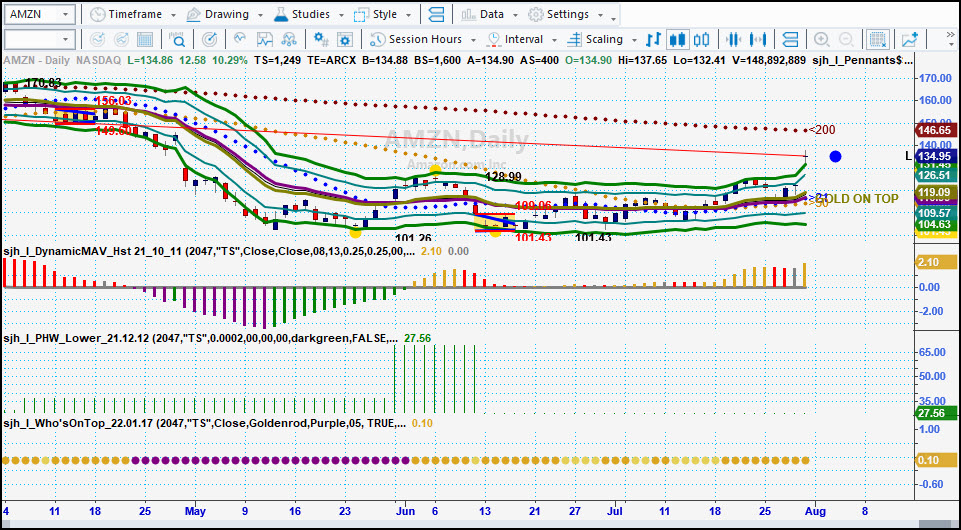Click the chart-line speech-bubble icon
Image resolution: width=961 pixels, height=530 pixels.
tap(265, 40)
